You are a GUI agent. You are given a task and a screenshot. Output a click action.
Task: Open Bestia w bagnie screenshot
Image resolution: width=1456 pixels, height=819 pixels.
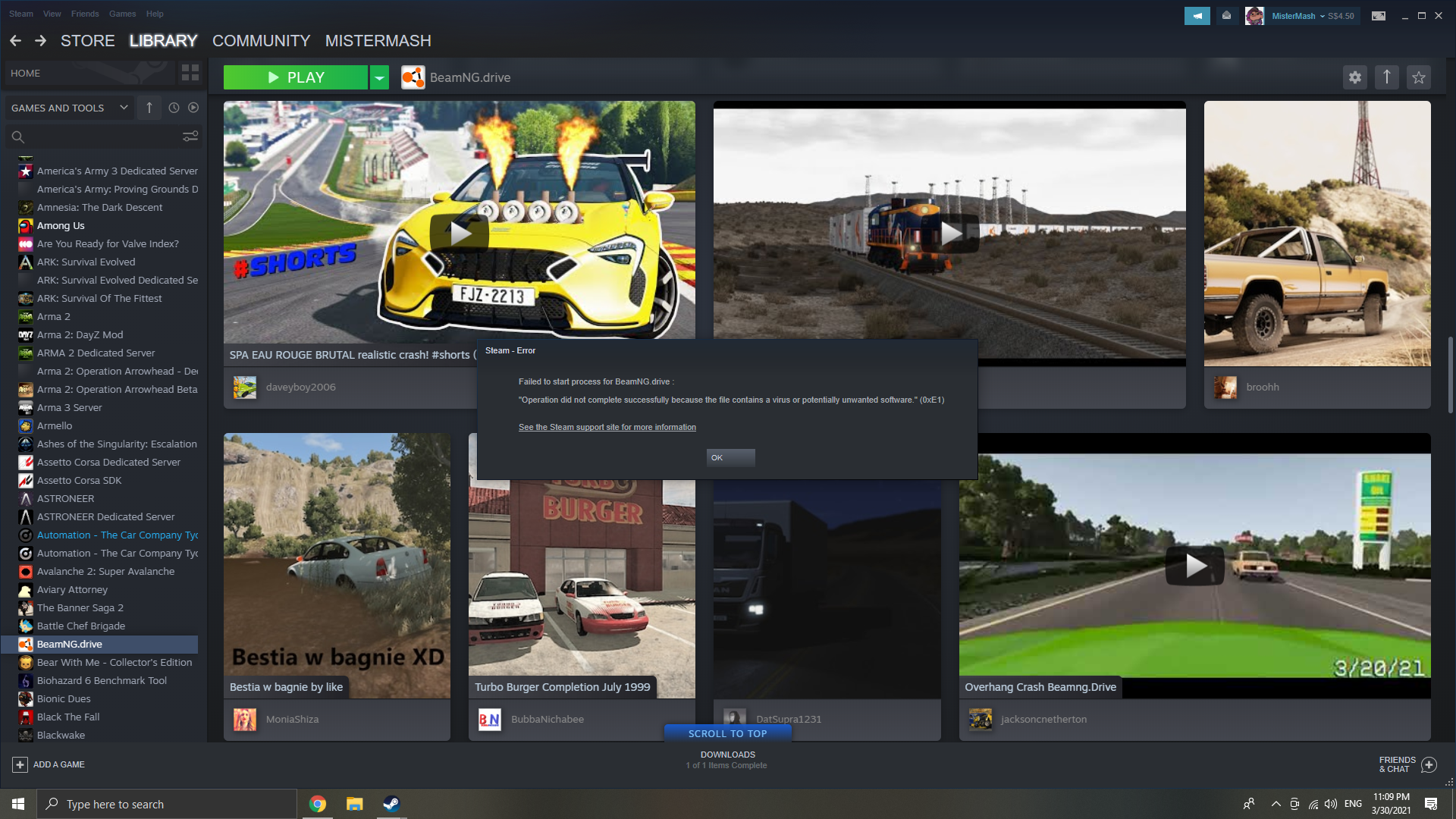pos(337,565)
